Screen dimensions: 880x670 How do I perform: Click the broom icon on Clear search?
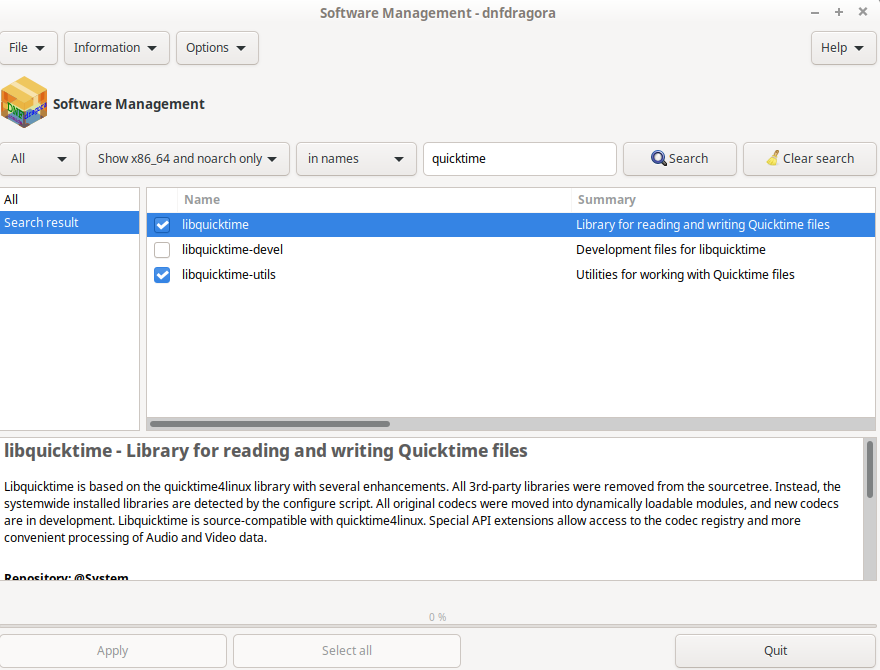tap(773, 158)
